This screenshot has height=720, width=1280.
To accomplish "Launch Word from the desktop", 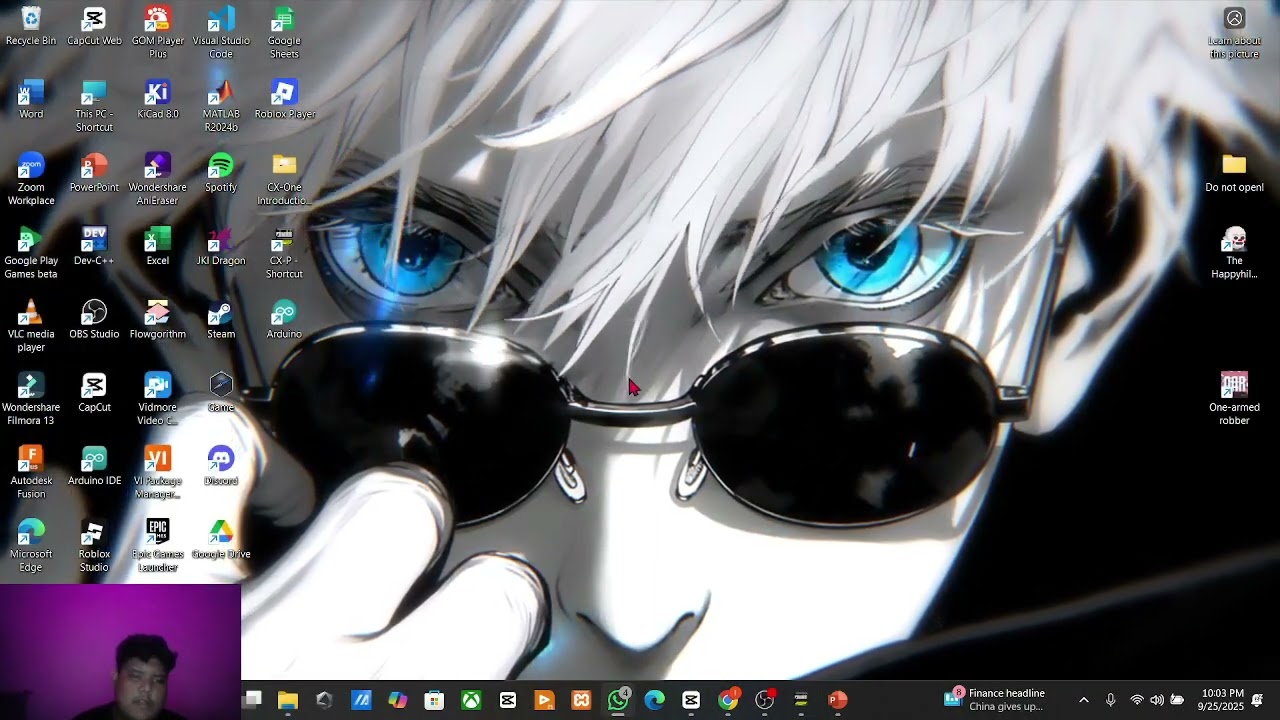I will (31, 100).
